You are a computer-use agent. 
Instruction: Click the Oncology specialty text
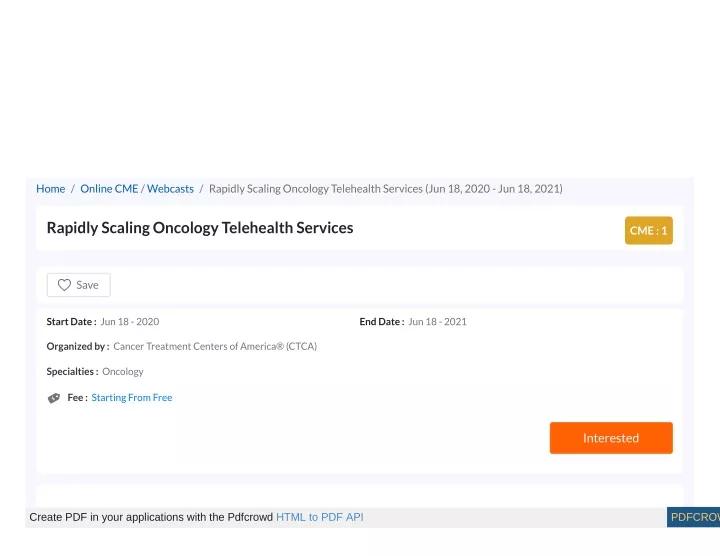[123, 372]
